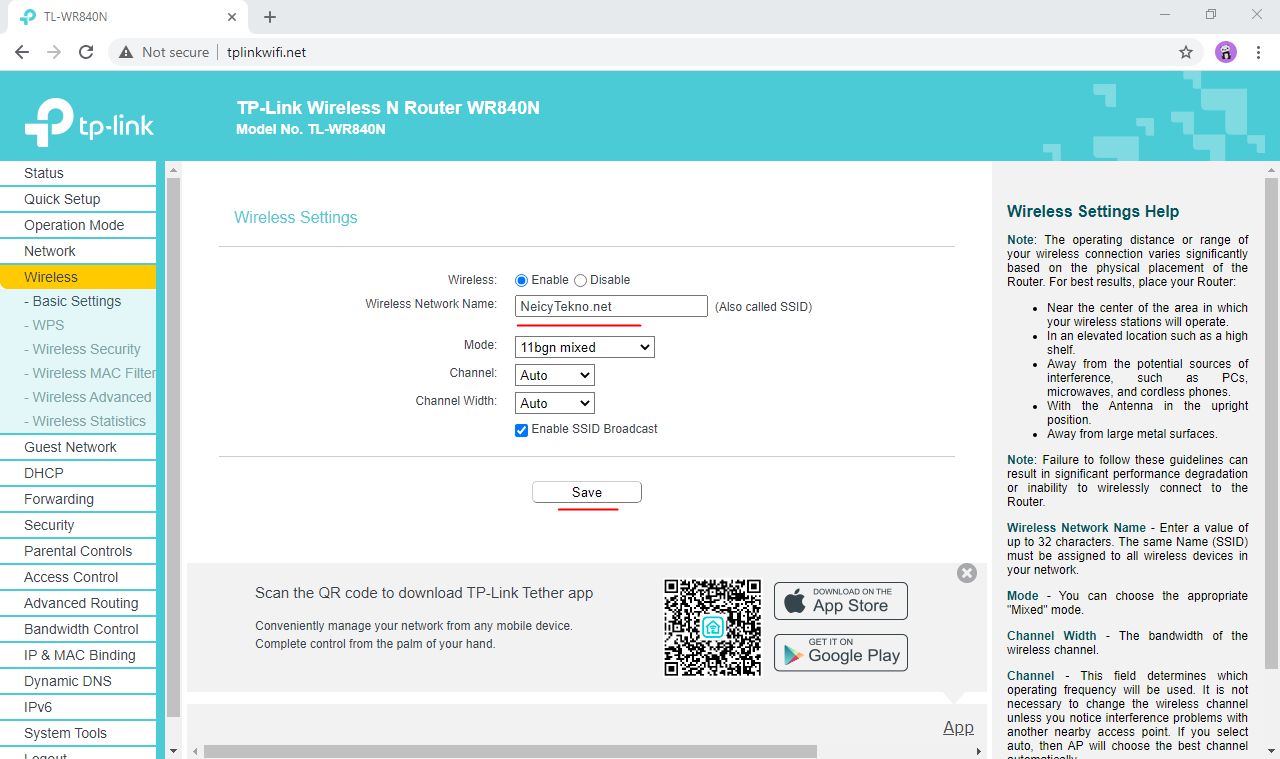Close the TL-WR840N browser tab
Image resolution: width=1280 pixels, height=759 pixels.
click(x=232, y=17)
